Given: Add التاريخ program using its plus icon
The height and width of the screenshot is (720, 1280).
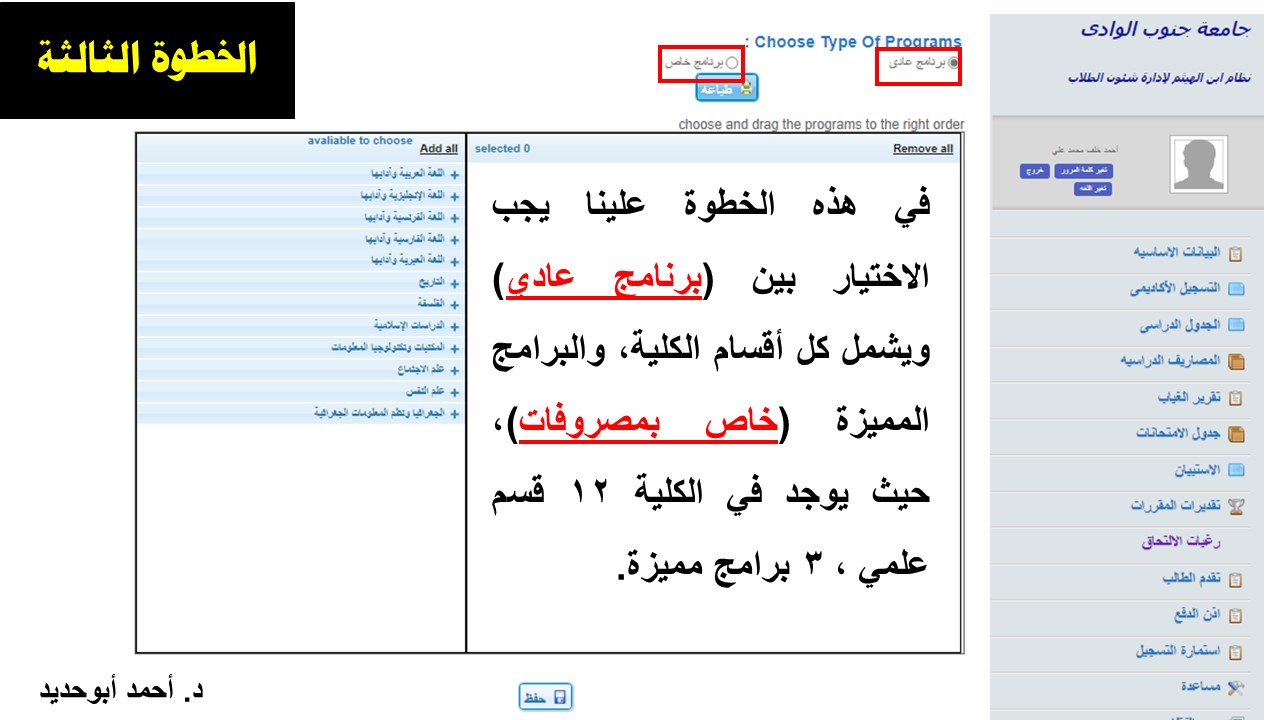Looking at the screenshot, I should [455, 283].
